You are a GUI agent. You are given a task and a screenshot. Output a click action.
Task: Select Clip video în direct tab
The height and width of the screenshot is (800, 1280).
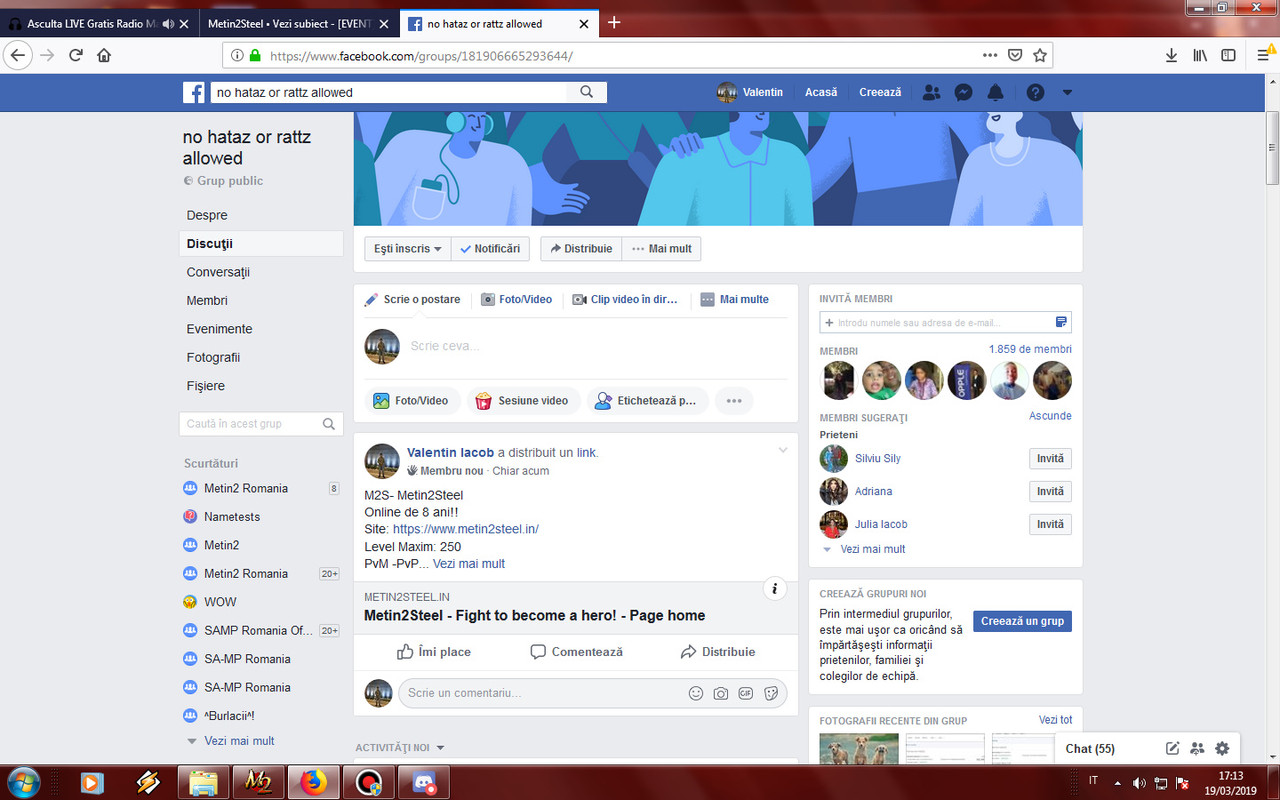(x=625, y=299)
